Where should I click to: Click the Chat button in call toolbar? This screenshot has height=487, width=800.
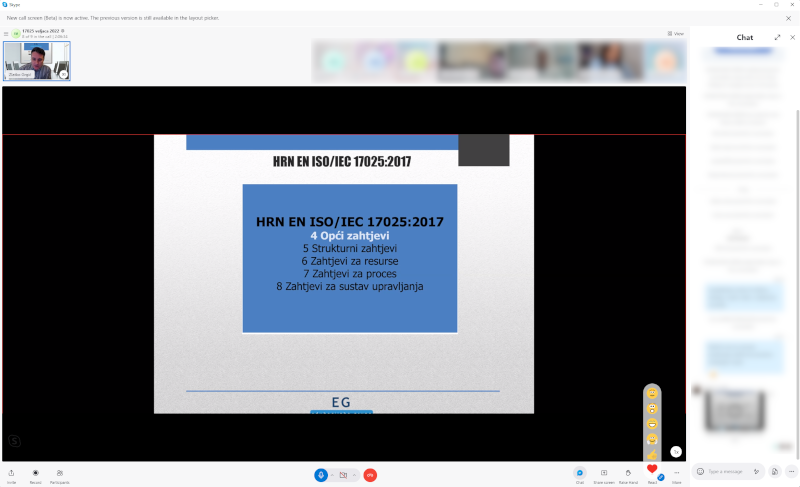(580, 473)
